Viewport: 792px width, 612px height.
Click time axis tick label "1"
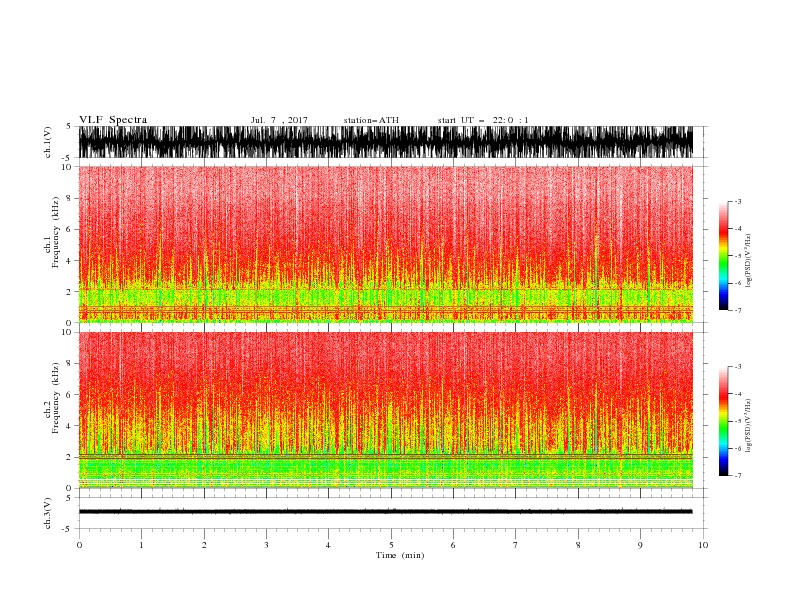(141, 545)
